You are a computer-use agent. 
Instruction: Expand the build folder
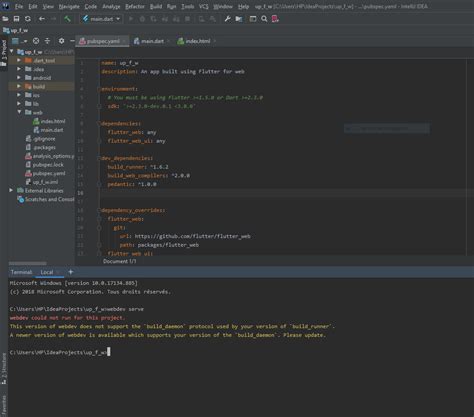coord(19,86)
